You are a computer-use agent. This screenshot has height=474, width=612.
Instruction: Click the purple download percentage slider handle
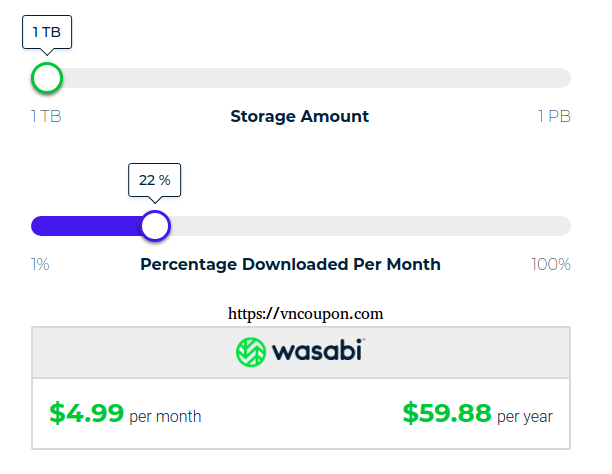pos(155,226)
